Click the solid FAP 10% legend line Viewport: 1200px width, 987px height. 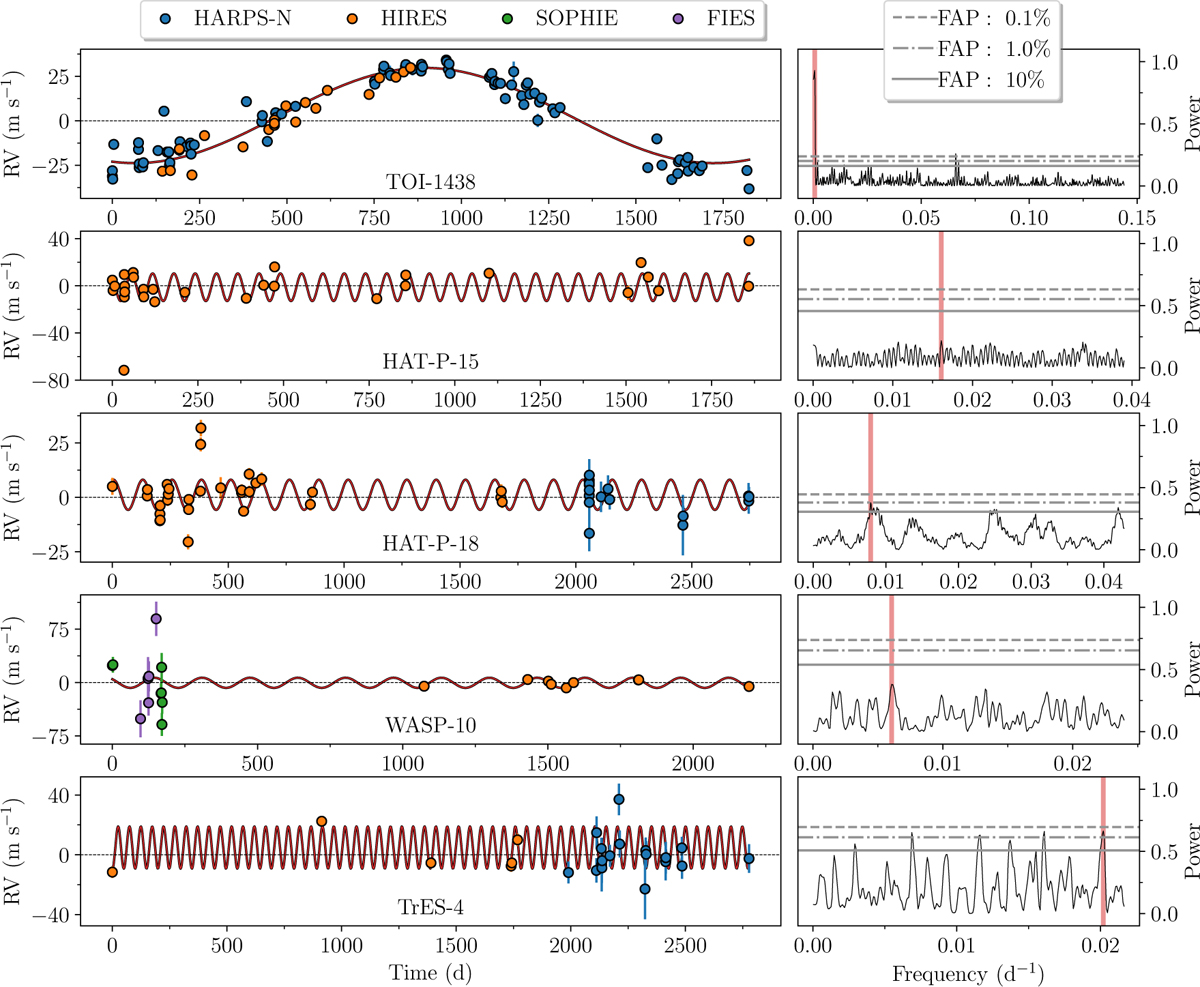point(911,80)
